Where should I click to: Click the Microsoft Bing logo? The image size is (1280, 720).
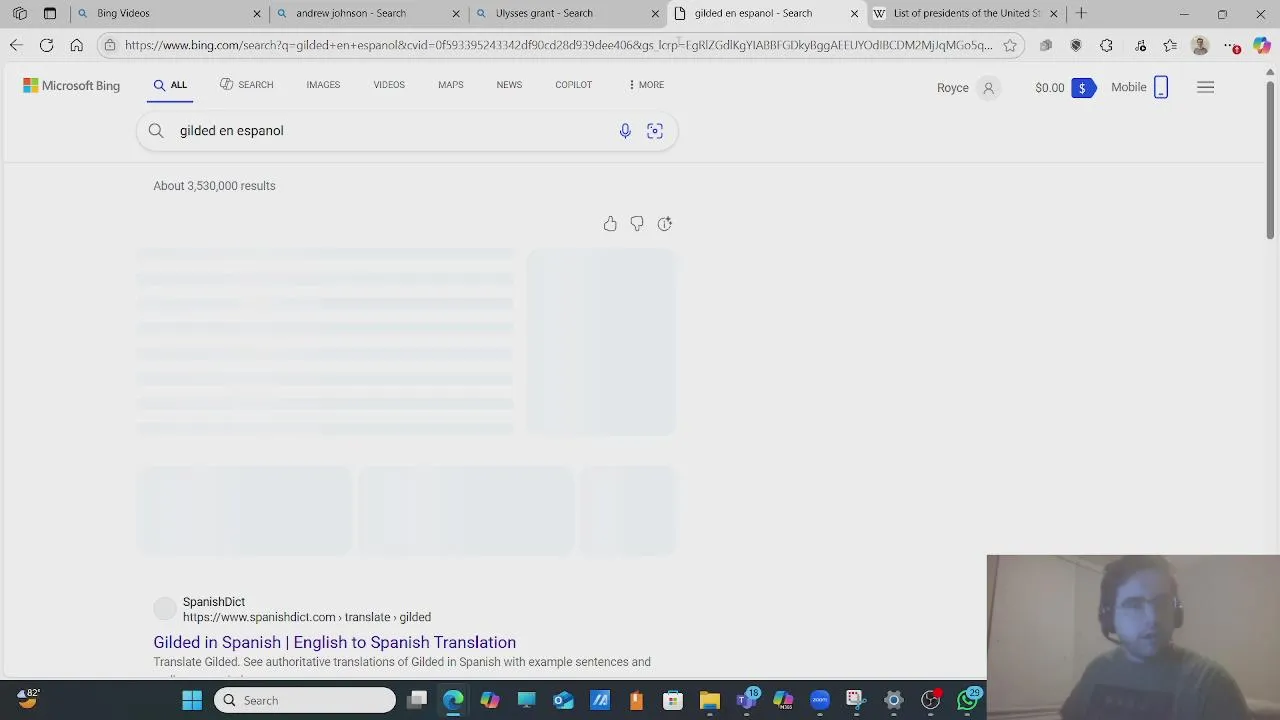71,86
